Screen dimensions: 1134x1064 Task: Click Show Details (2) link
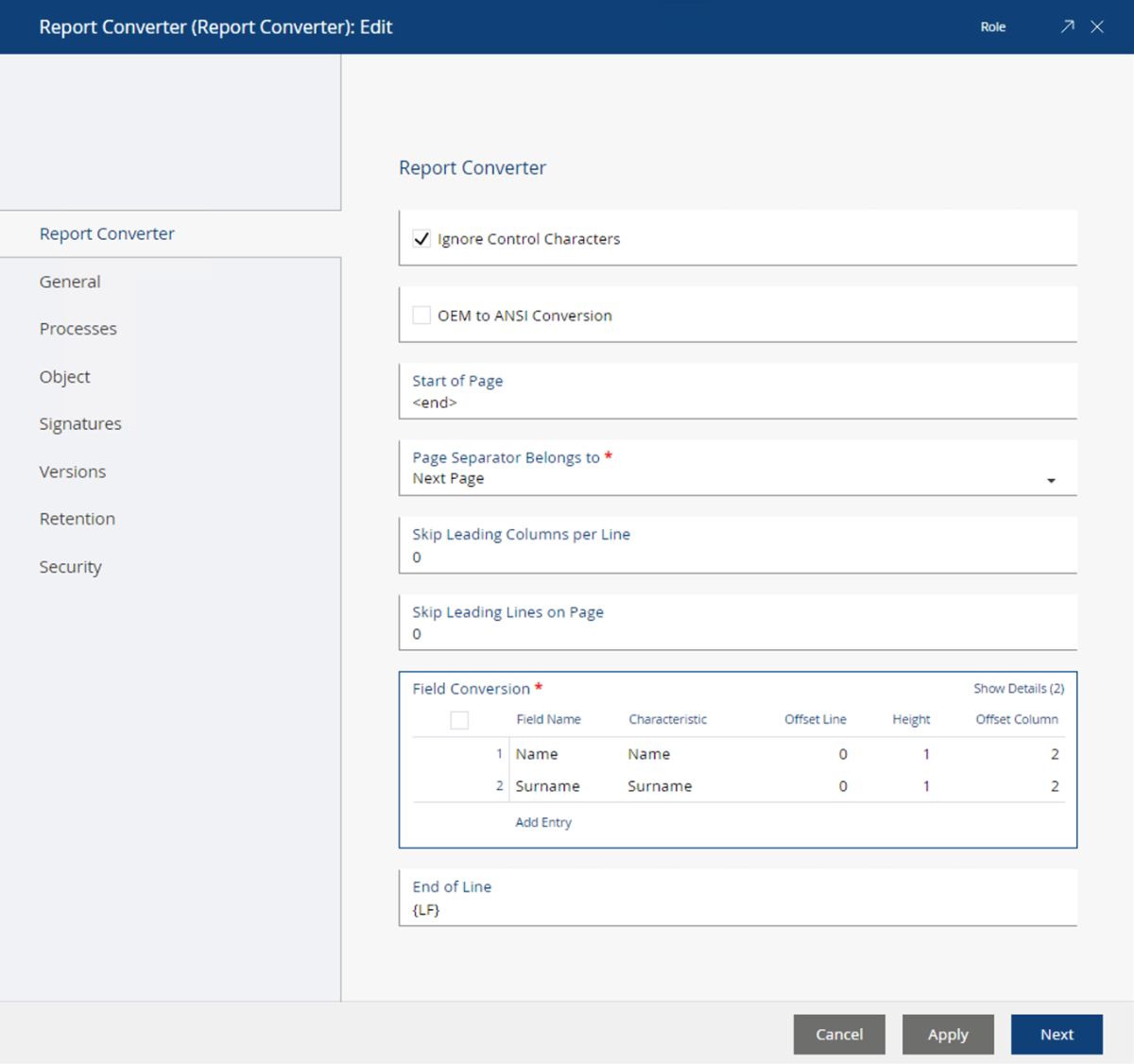(x=1019, y=689)
